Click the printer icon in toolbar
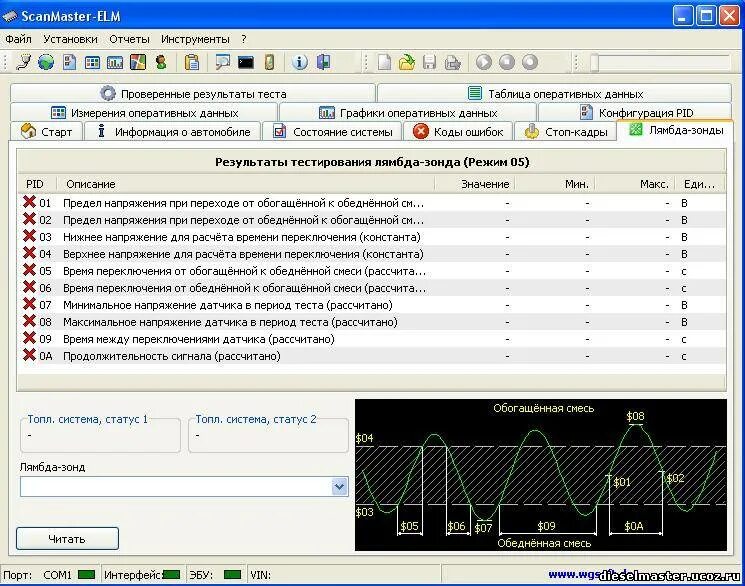 coord(452,62)
